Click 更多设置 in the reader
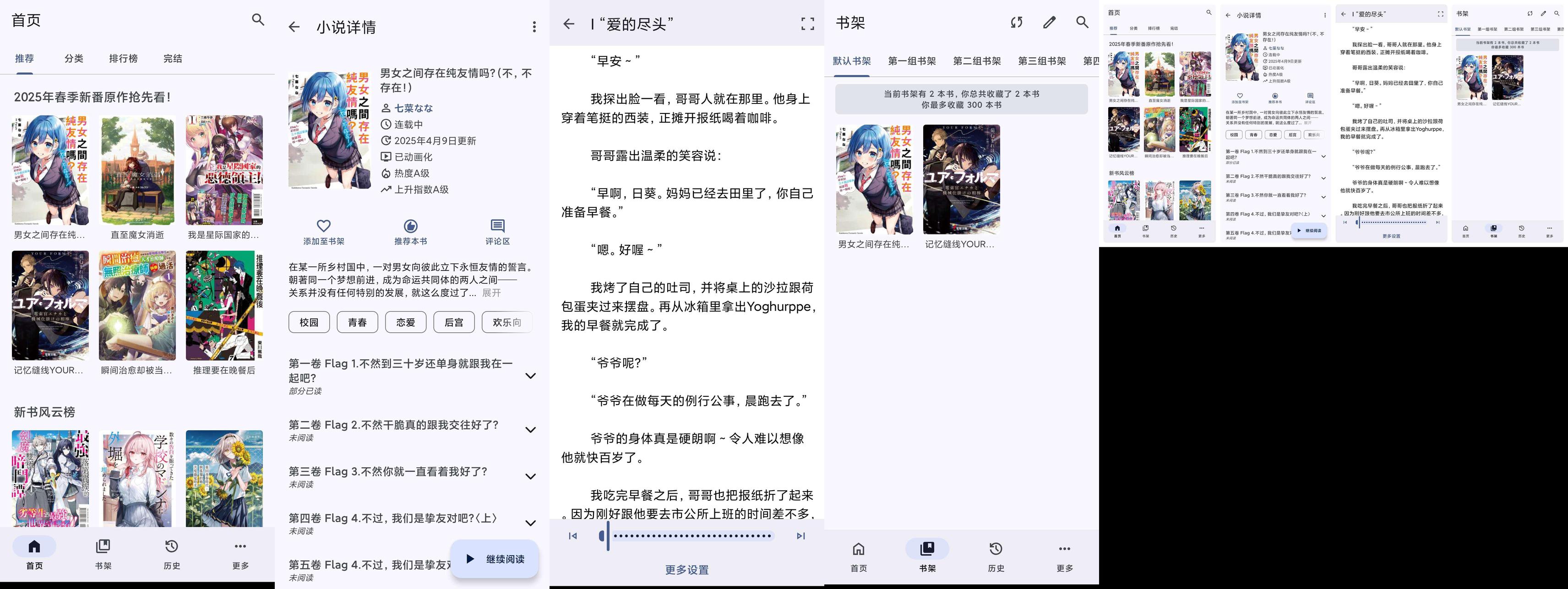 coord(686,570)
